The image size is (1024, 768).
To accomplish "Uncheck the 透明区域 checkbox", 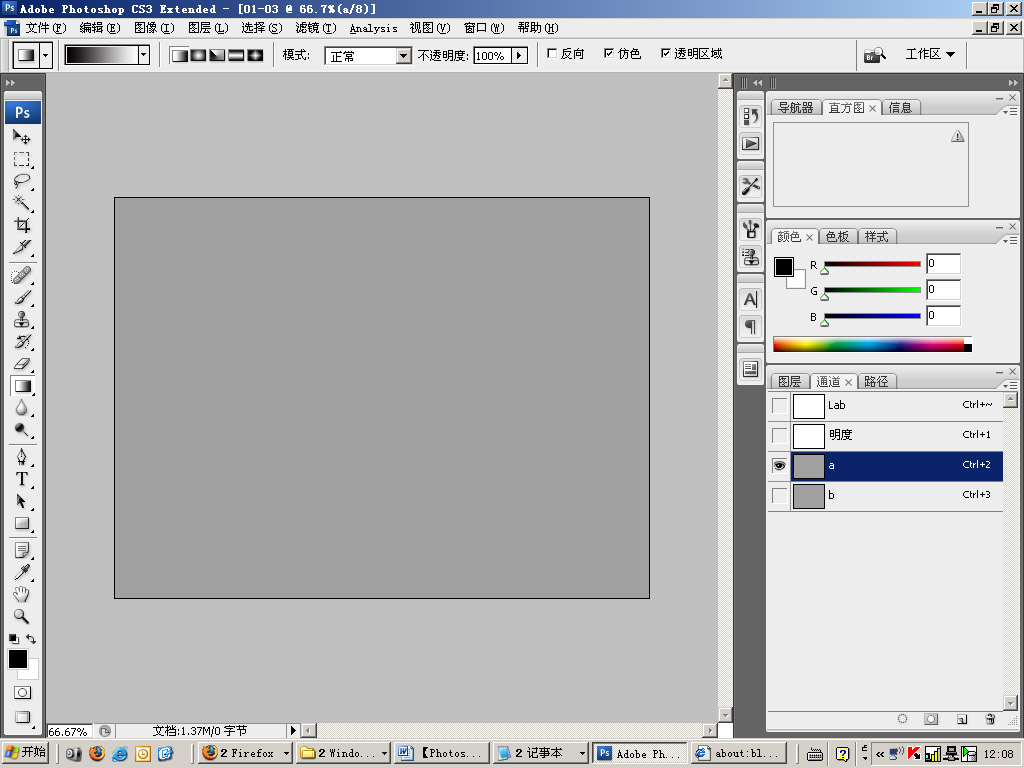I will pos(665,54).
